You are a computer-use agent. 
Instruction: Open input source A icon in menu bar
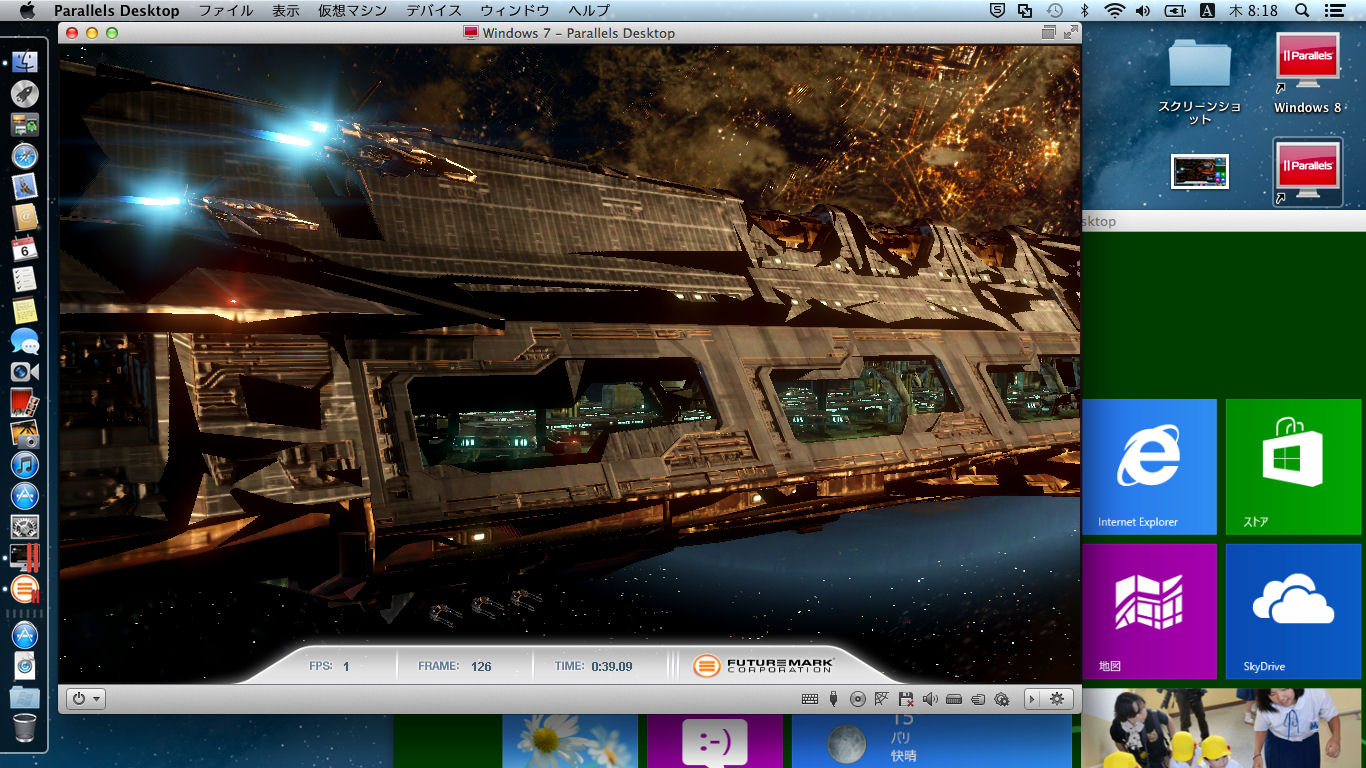coord(1207,10)
